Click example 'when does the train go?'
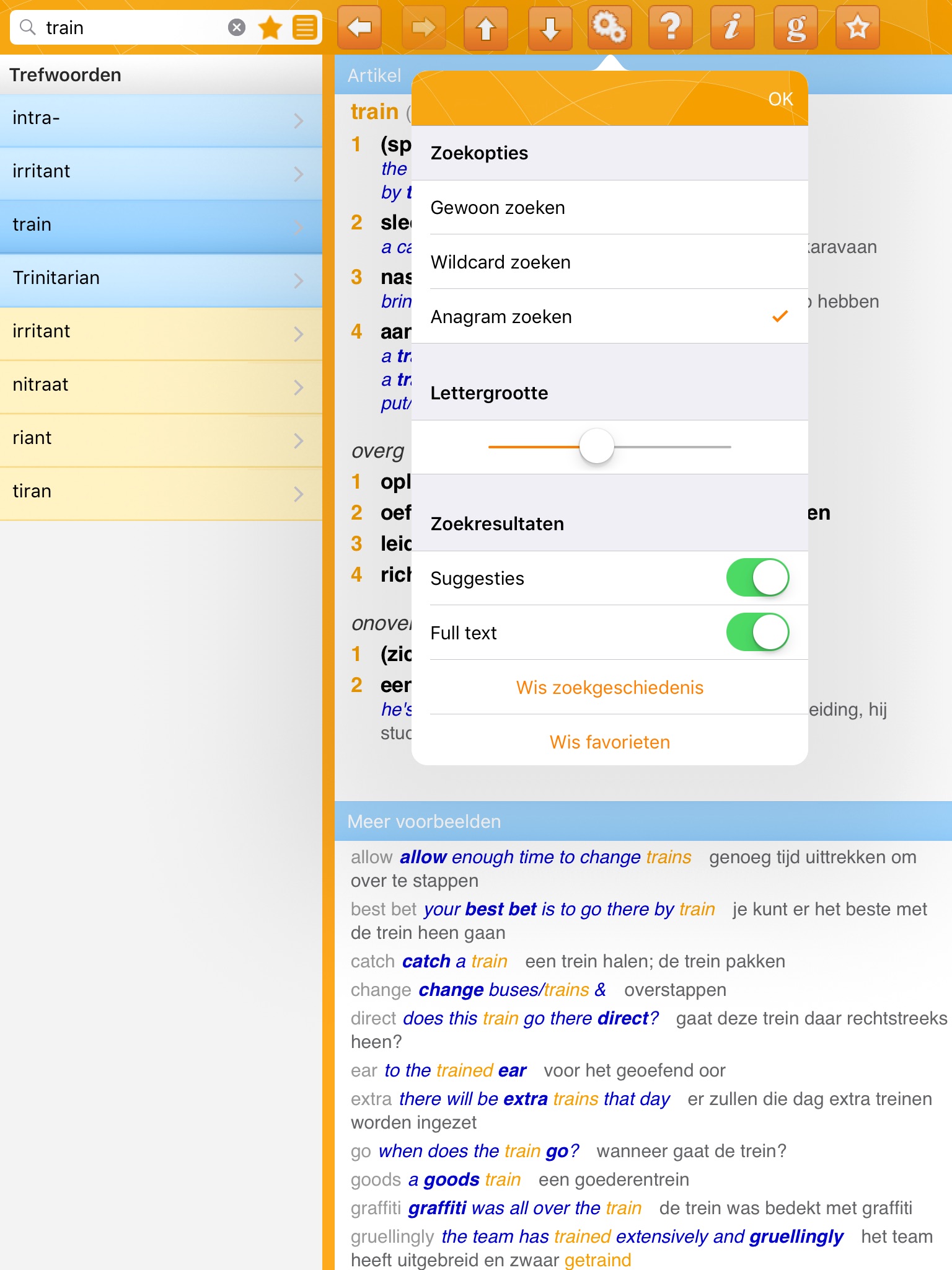 [478, 1151]
